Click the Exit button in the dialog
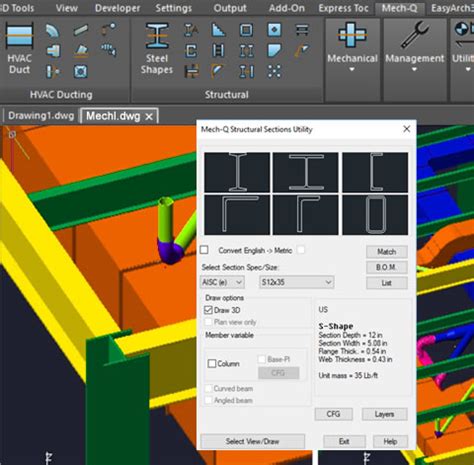The height and width of the screenshot is (465, 474). click(344, 441)
